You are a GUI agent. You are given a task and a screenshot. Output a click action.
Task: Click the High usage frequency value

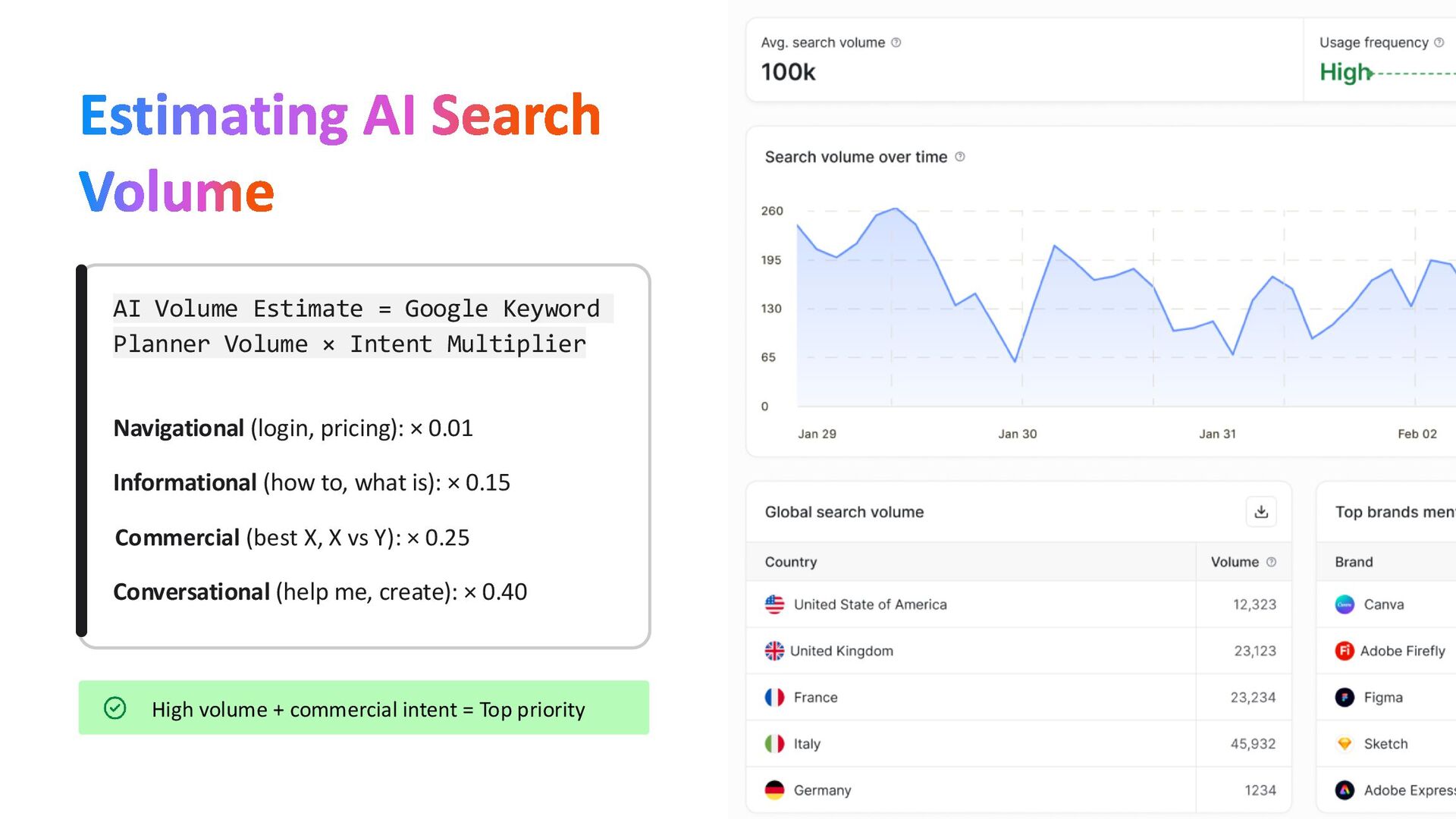point(1345,72)
